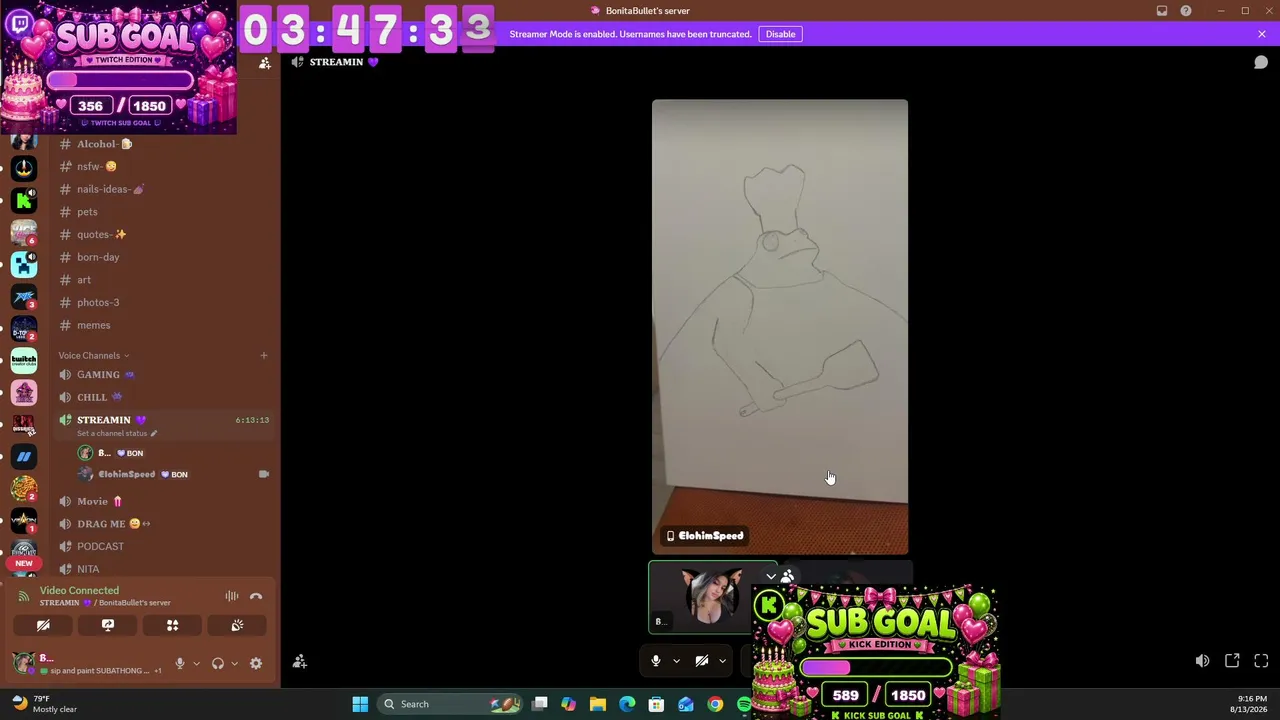
Task: Open the Discord help icon
Action: pos(1186,11)
